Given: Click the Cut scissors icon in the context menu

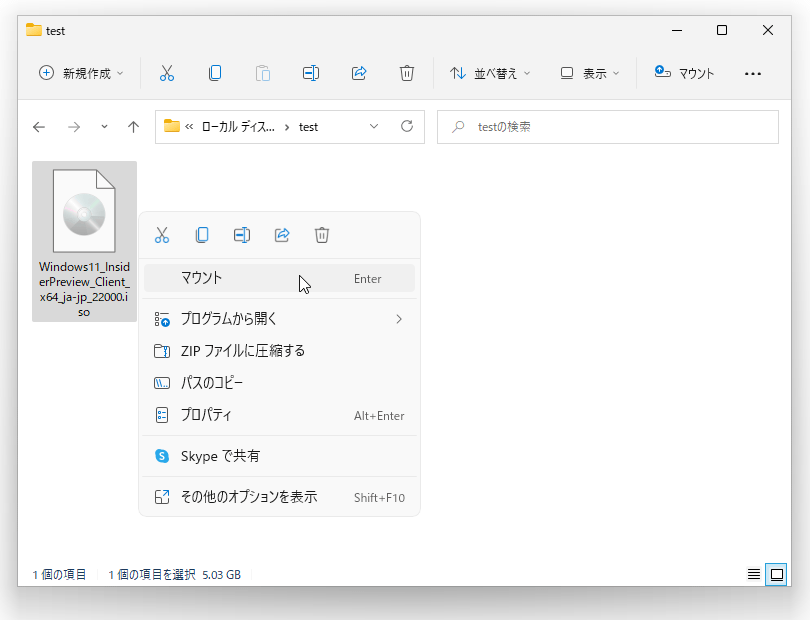Looking at the screenshot, I should click(162, 235).
